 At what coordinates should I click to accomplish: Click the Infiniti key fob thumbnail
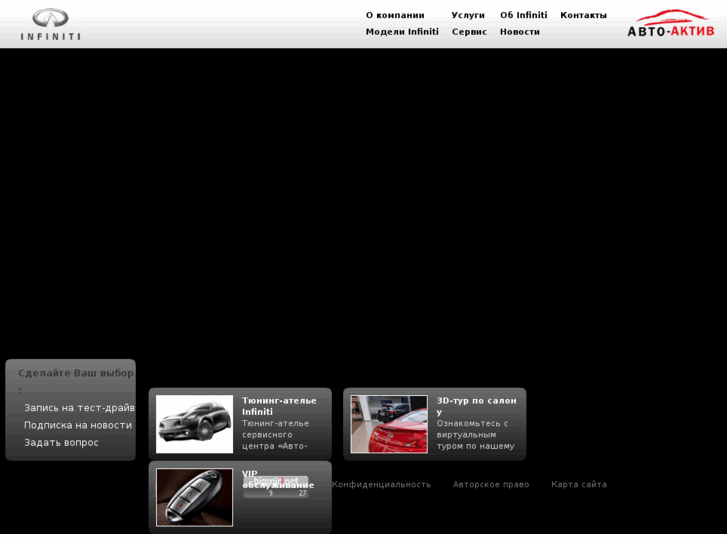[x=194, y=497]
